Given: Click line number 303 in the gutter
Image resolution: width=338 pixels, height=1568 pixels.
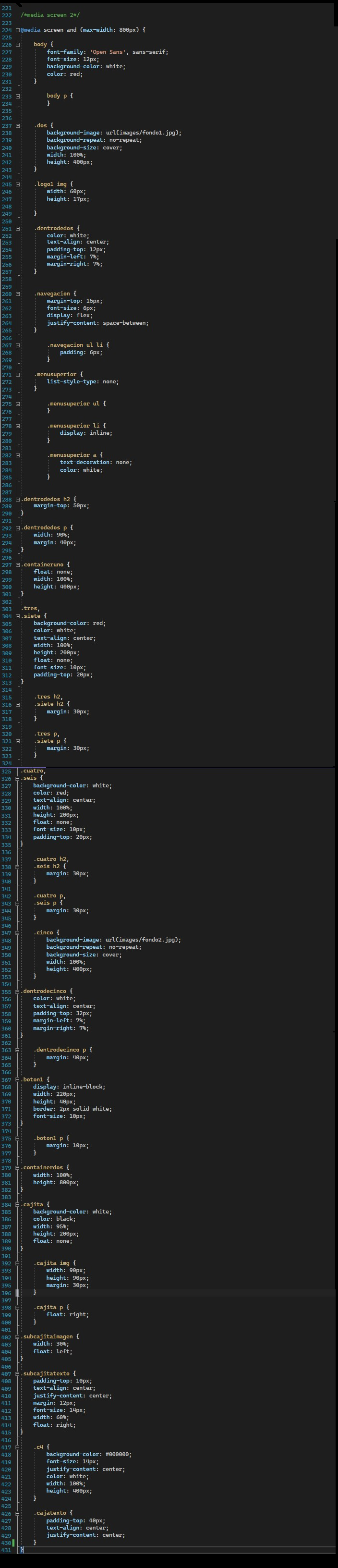Looking at the screenshot, I should [x=7, y=609].
